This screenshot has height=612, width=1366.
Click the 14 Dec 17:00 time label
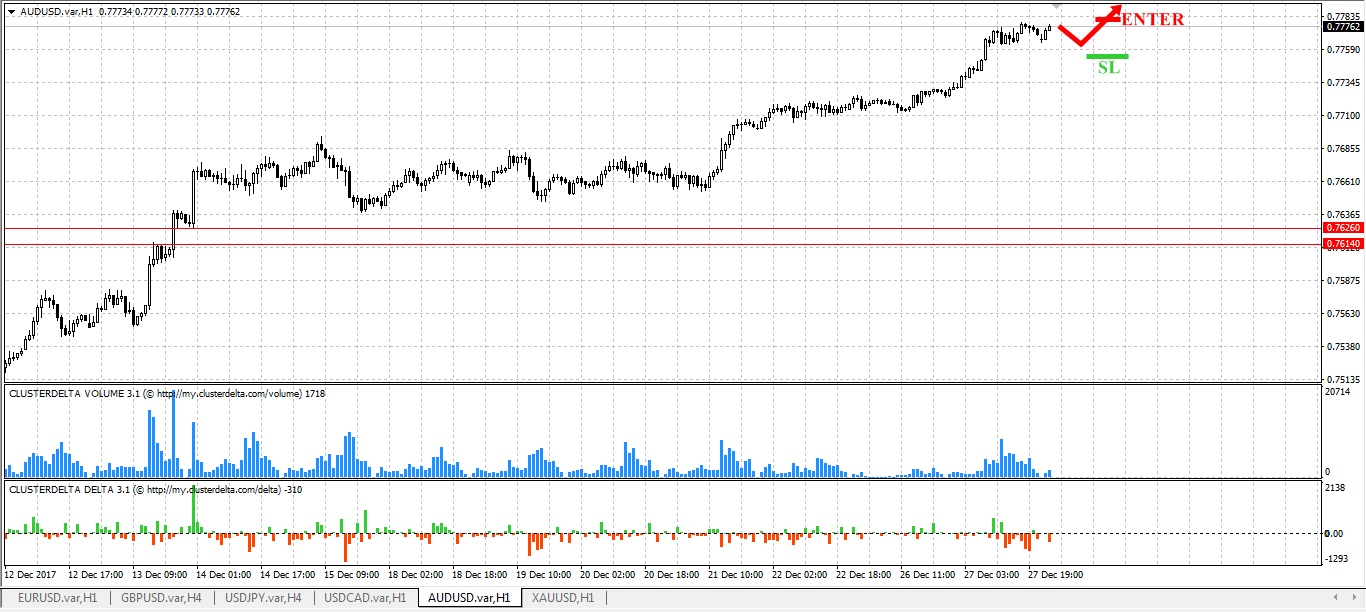click(288, 576)
